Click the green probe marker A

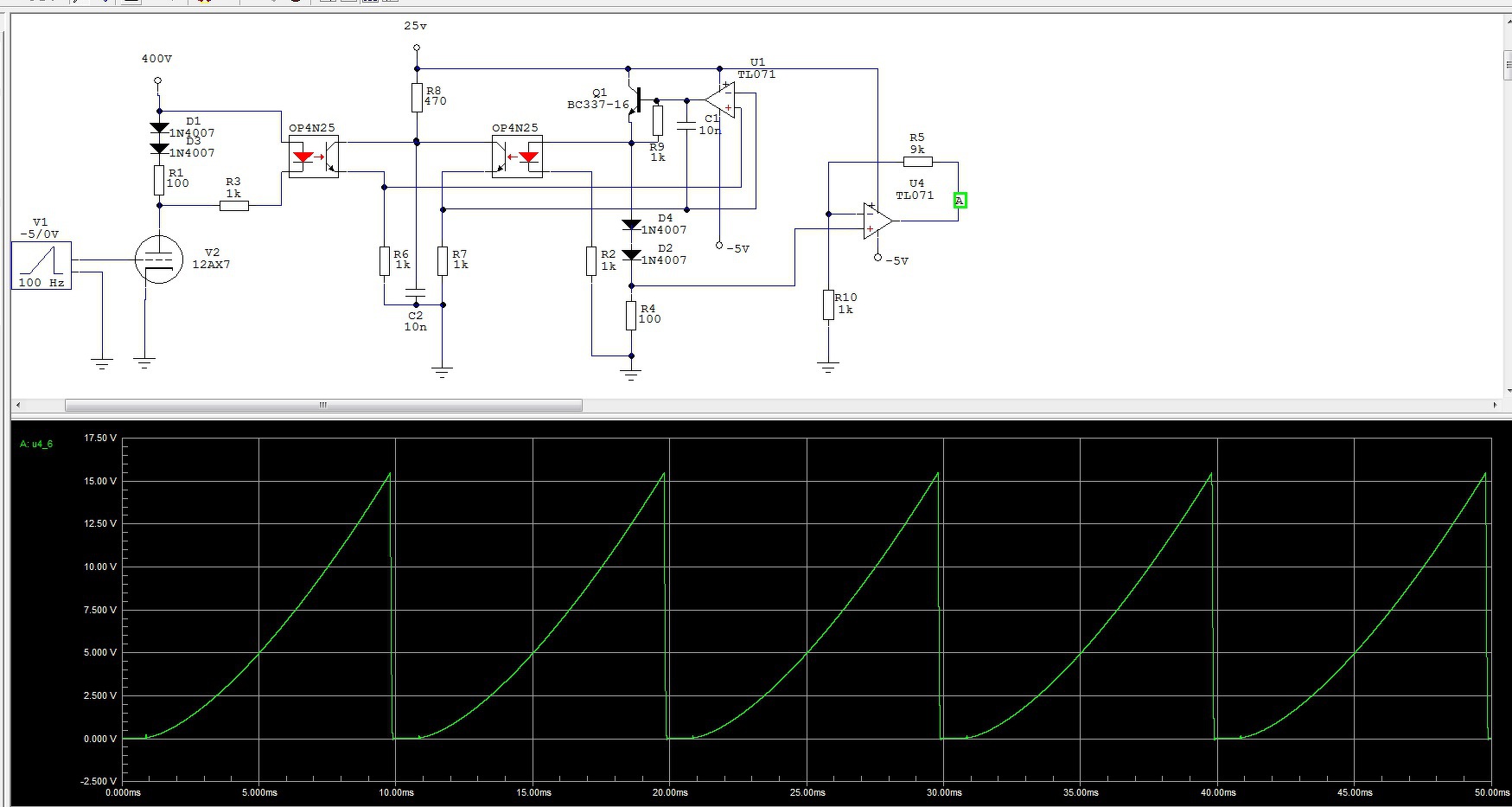click(x=960, y=201)
